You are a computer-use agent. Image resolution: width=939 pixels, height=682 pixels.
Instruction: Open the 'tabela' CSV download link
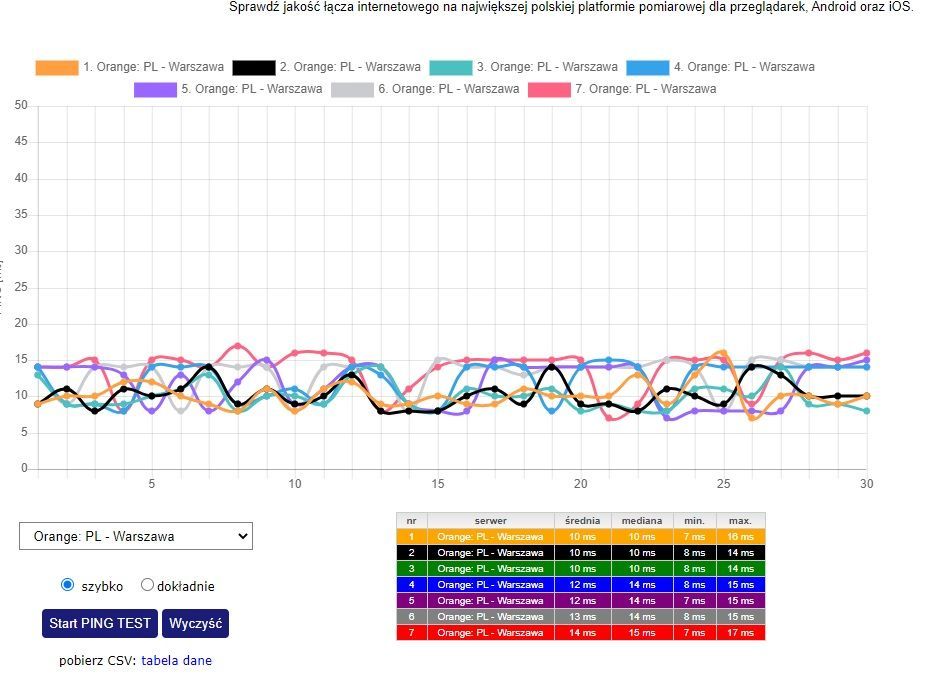click(160, 661)
